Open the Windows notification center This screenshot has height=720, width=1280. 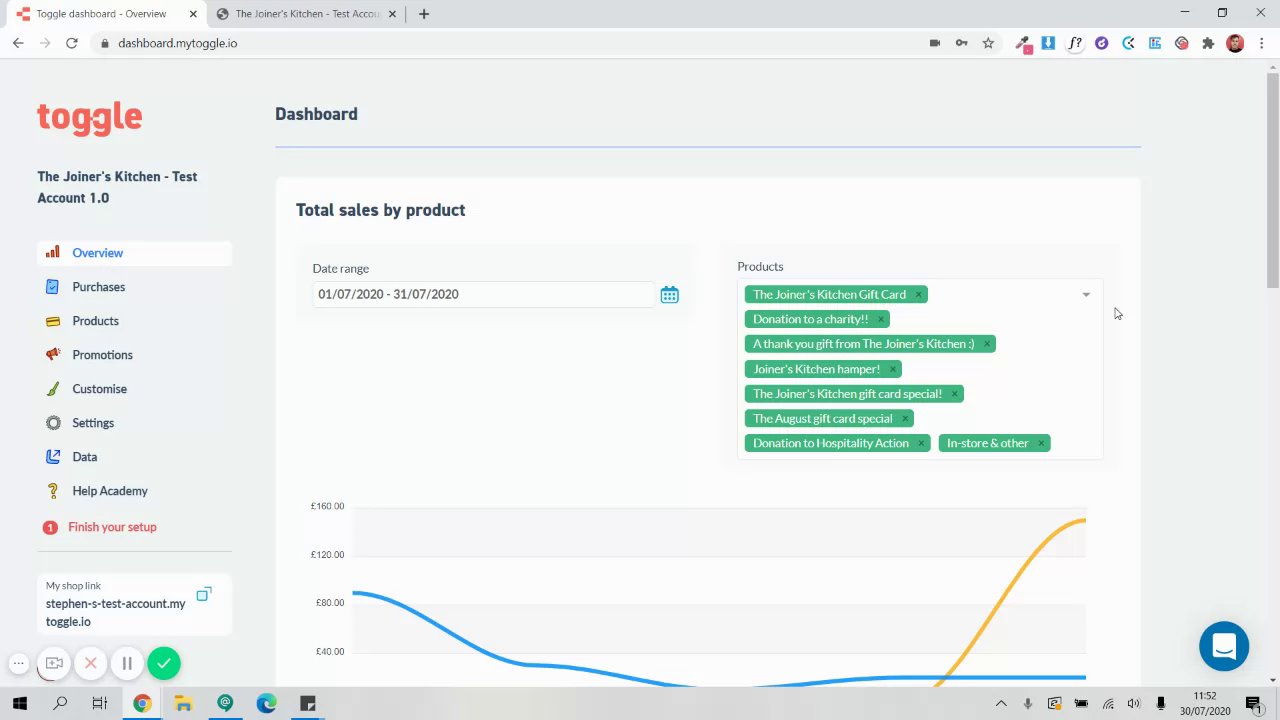point(1253,704)
